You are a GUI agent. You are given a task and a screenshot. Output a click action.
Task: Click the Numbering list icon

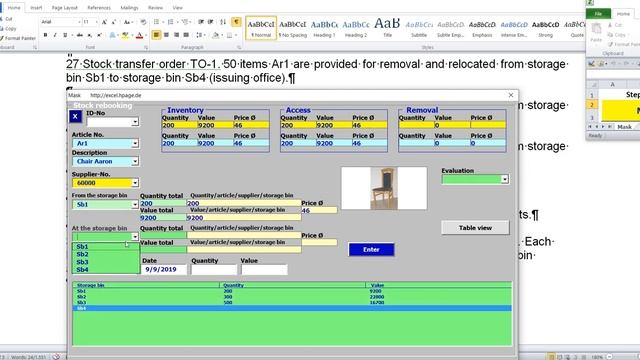click(171, 22)
